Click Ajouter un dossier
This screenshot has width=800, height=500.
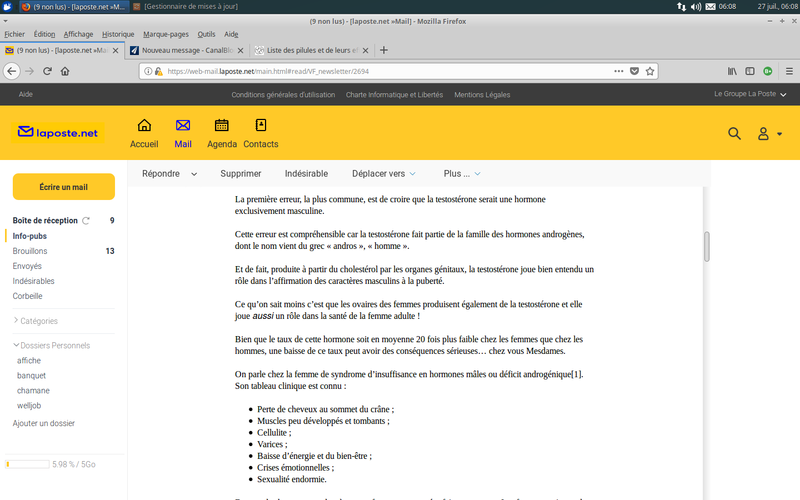tap(44, 423)
